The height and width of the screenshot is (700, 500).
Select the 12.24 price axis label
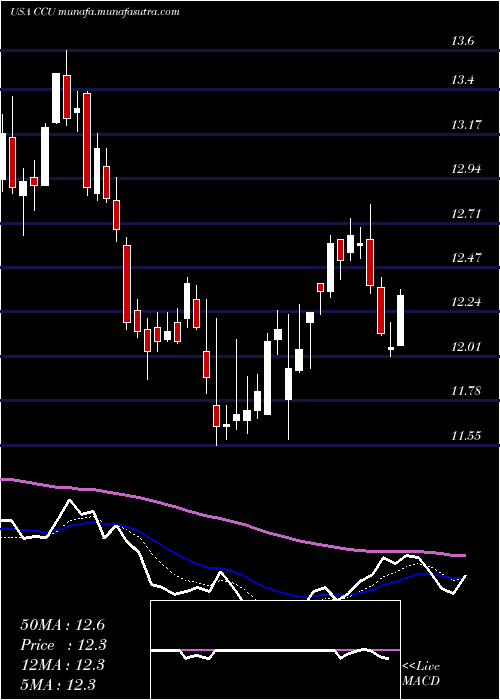(x=466, y=302)
